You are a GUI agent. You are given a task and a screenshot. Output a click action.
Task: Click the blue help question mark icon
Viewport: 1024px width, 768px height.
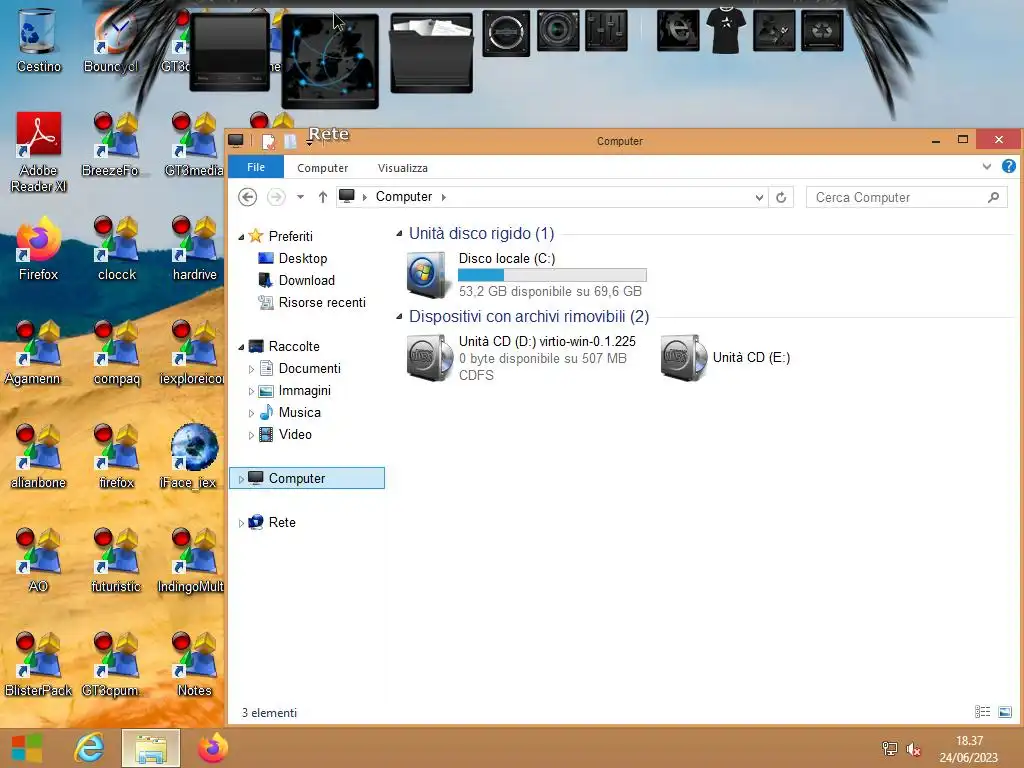(x=1009, y=167)
